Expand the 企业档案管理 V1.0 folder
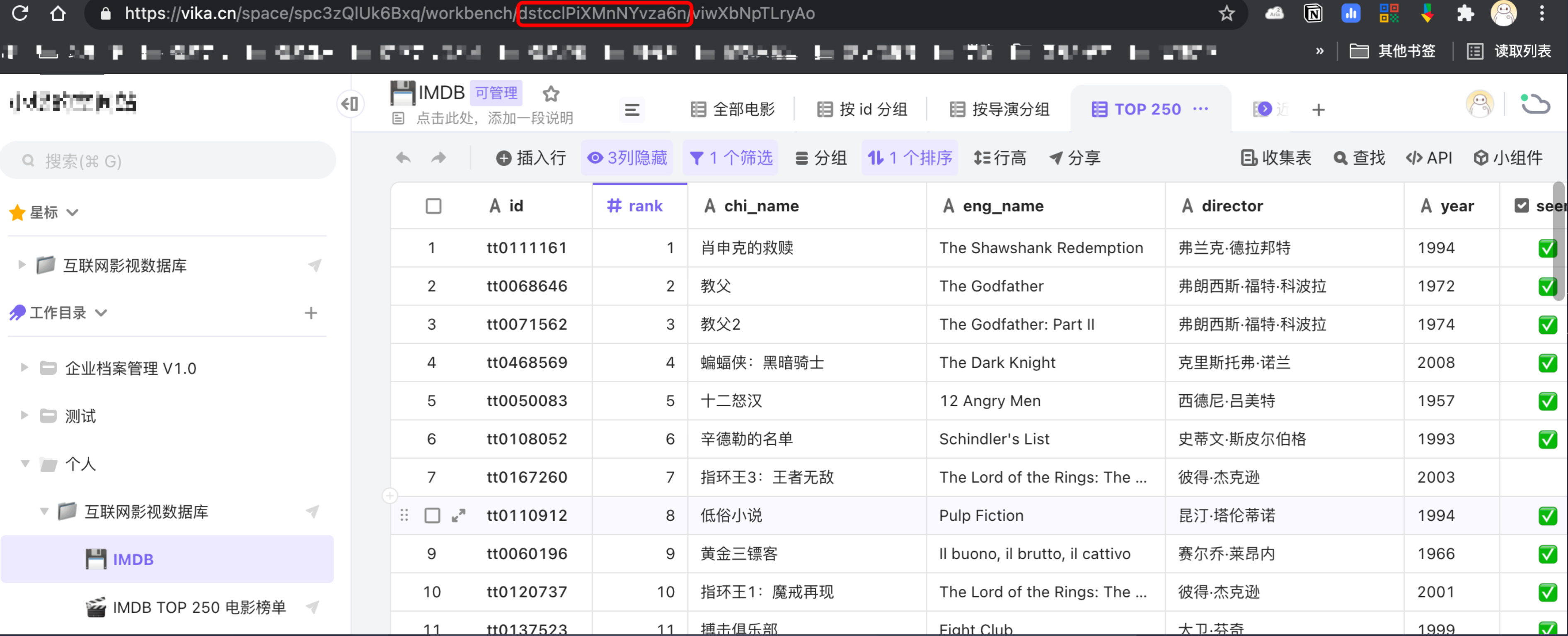1568x636 pixels. (x=24, y=368)
